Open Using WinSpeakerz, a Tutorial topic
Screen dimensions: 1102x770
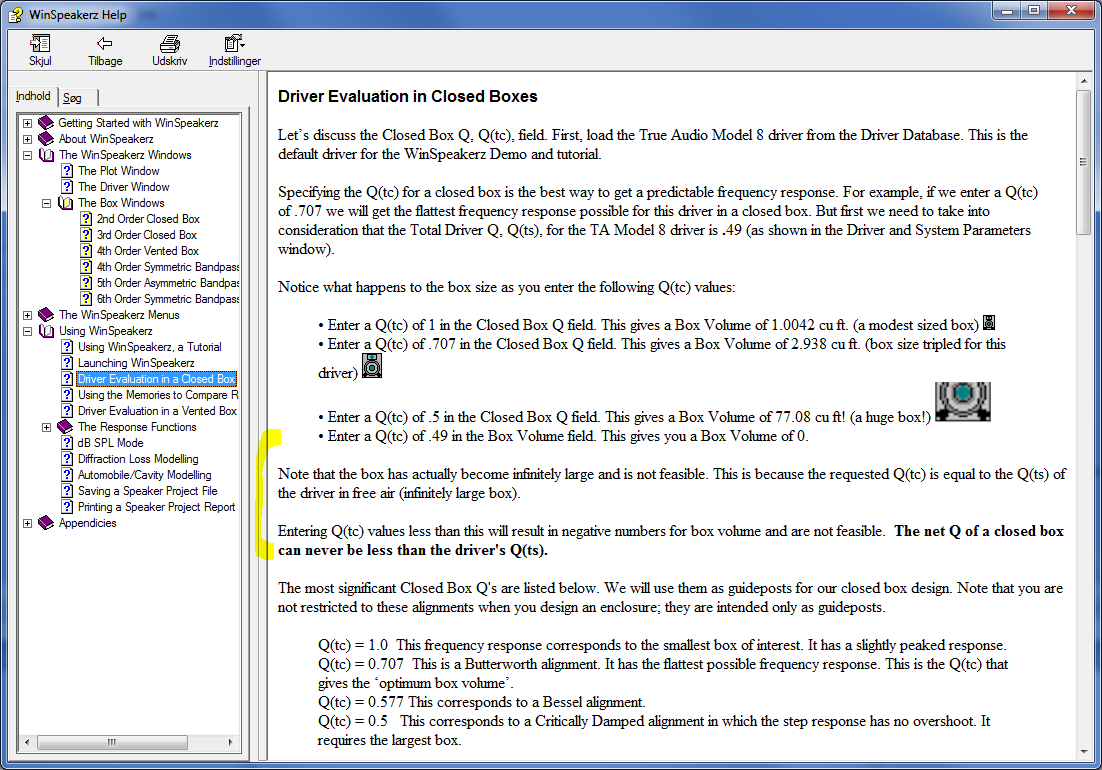(x=150, y=347)
